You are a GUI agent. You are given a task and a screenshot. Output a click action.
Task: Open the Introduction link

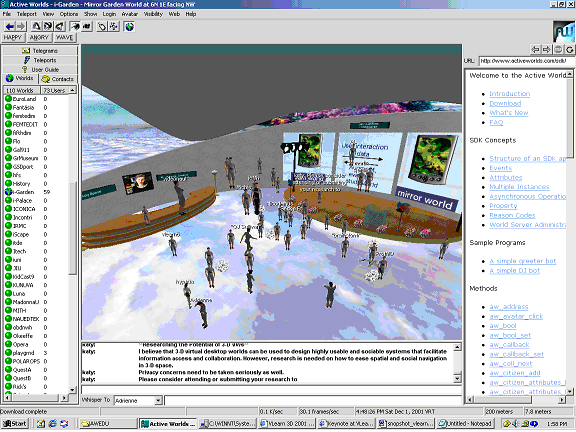tap(510, 94)
